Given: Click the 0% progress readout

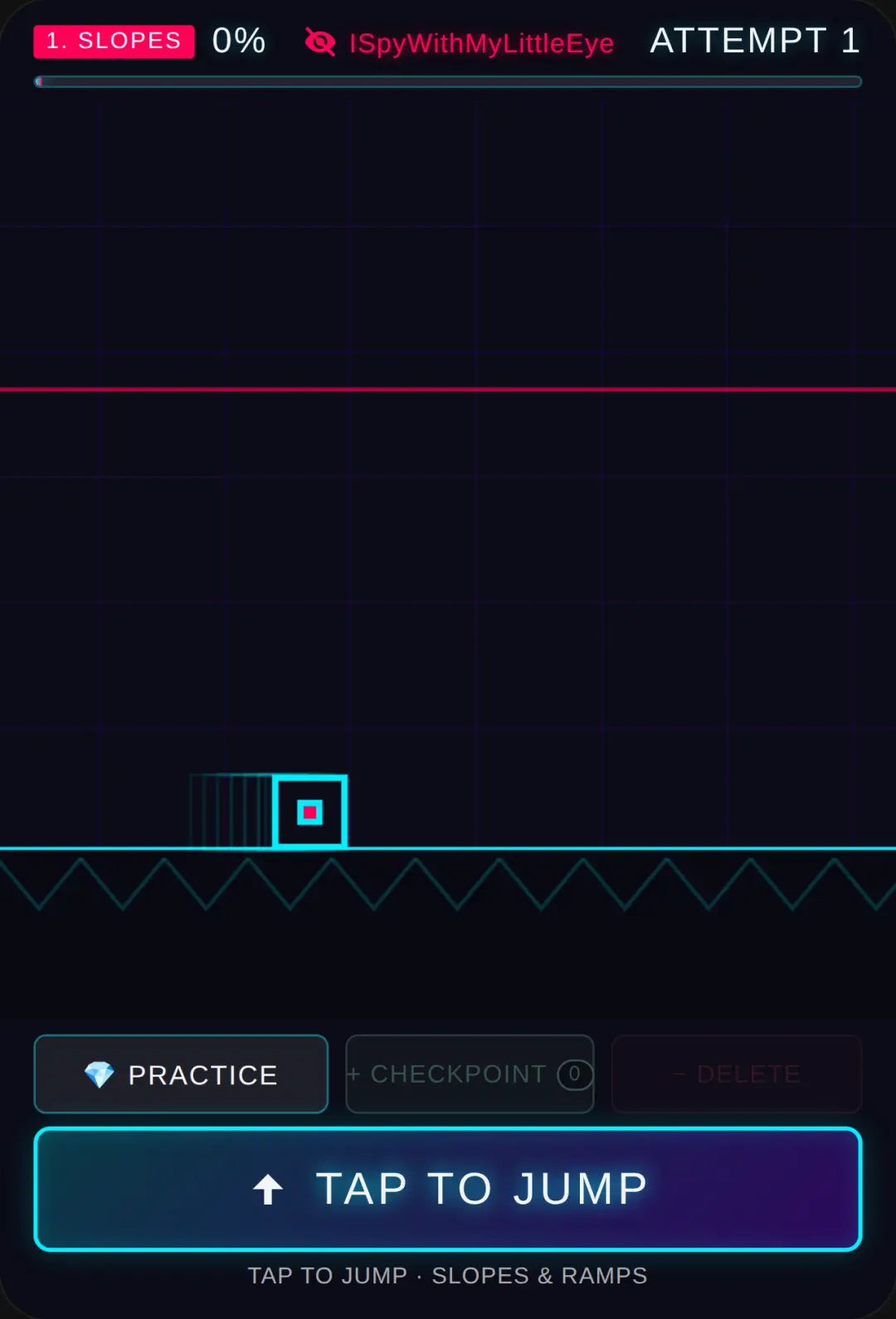Looking at the screenshot, I should click(239, 41).
